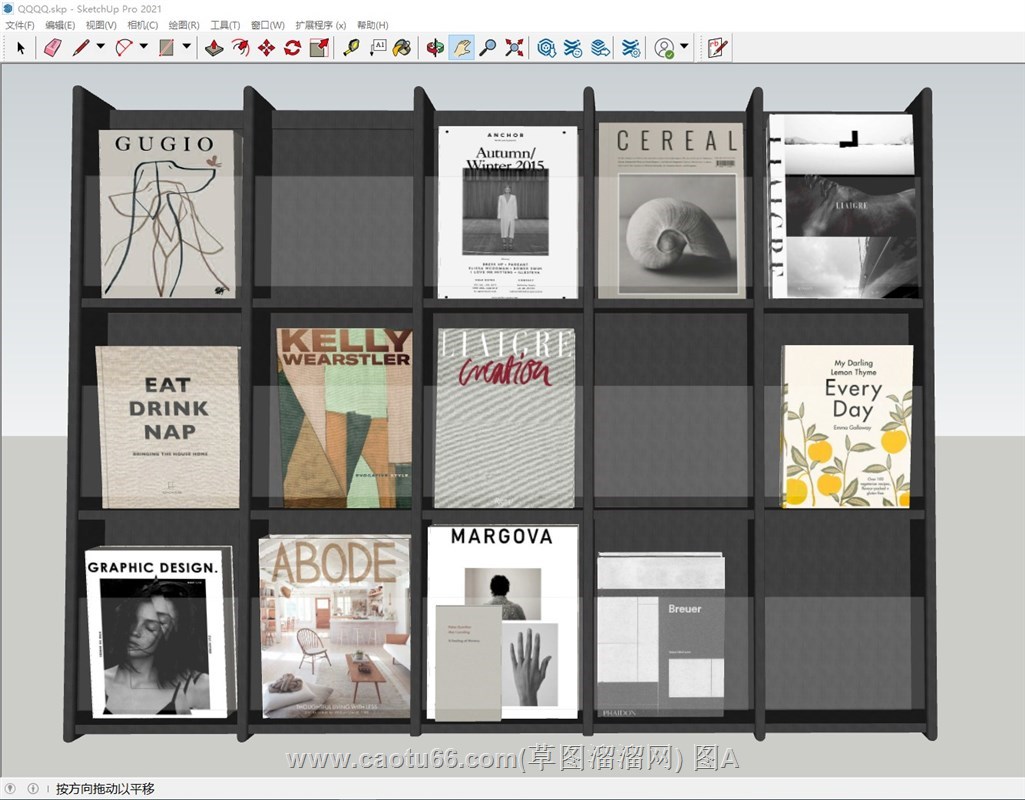1025x800 pixels.
Task: Click the Liaigre Creation book cover
Action: point(505,418)
